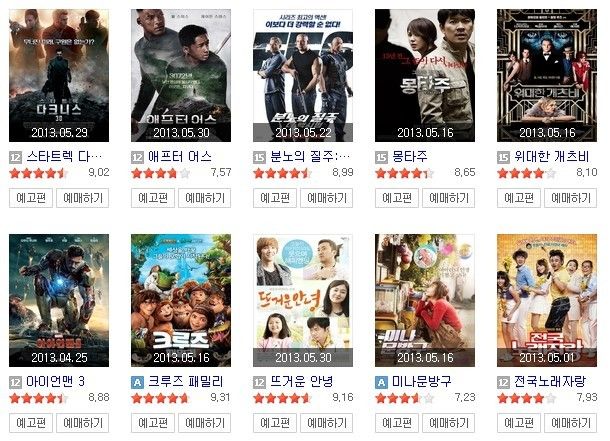Screen dimensions: 610x441
Task: Click the A rating icon beside 미나문방구
Action: 381,383
